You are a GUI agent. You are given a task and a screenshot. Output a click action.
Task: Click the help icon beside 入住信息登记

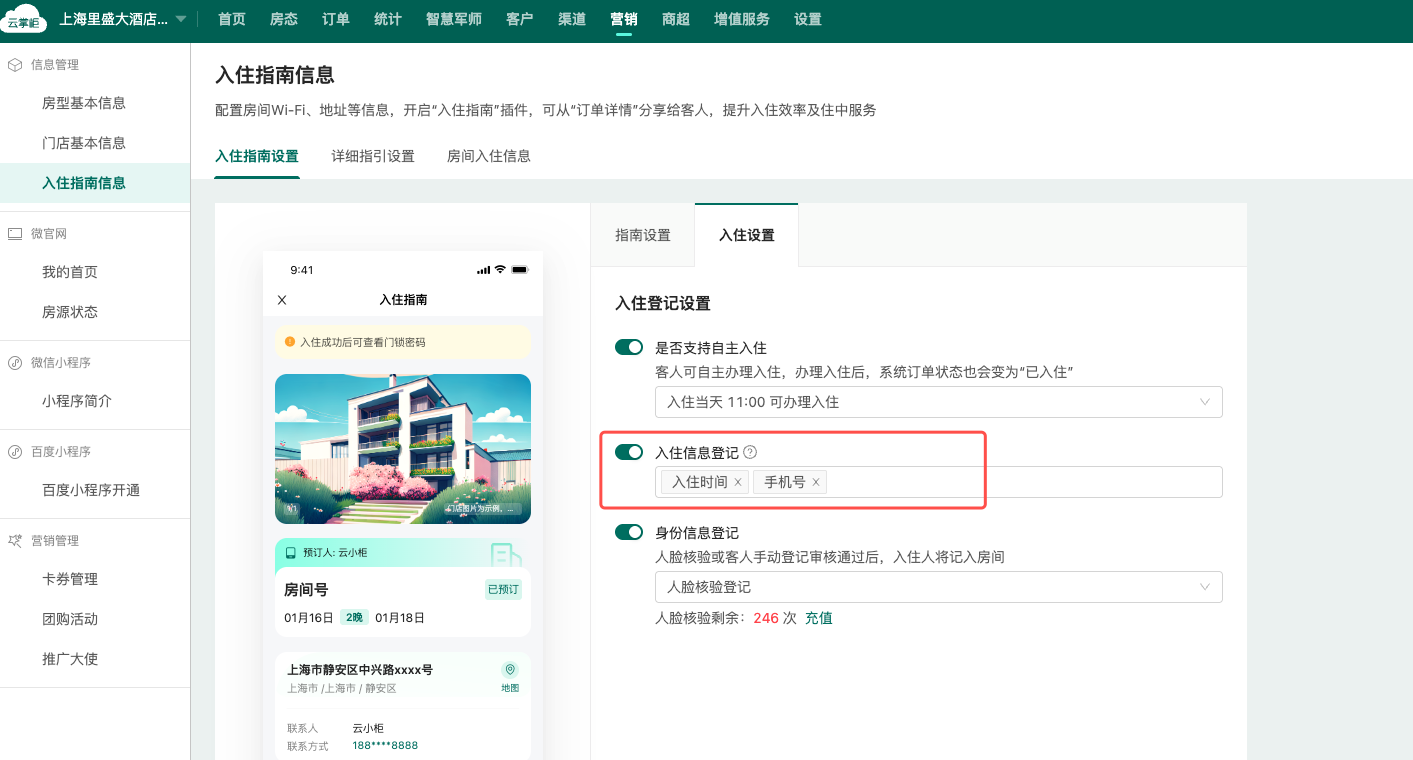click(x=750, y=453)
